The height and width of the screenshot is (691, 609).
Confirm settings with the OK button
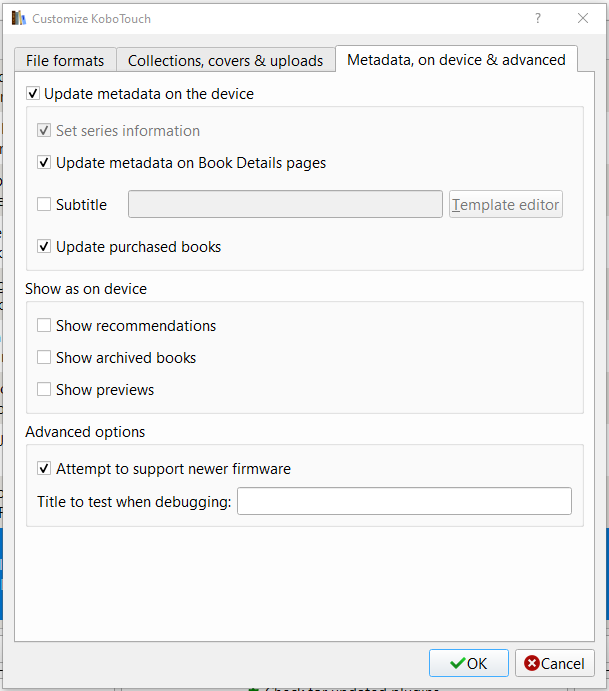tap(469, 663)
